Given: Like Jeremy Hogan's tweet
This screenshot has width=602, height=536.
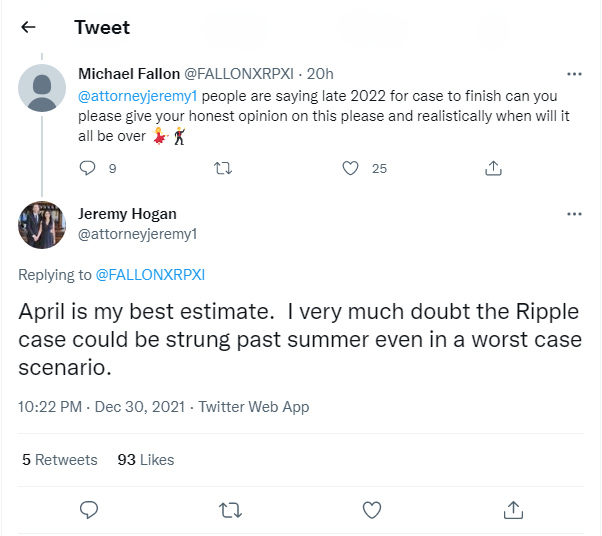Looking at the screenshot, I should tap(372, 510).
